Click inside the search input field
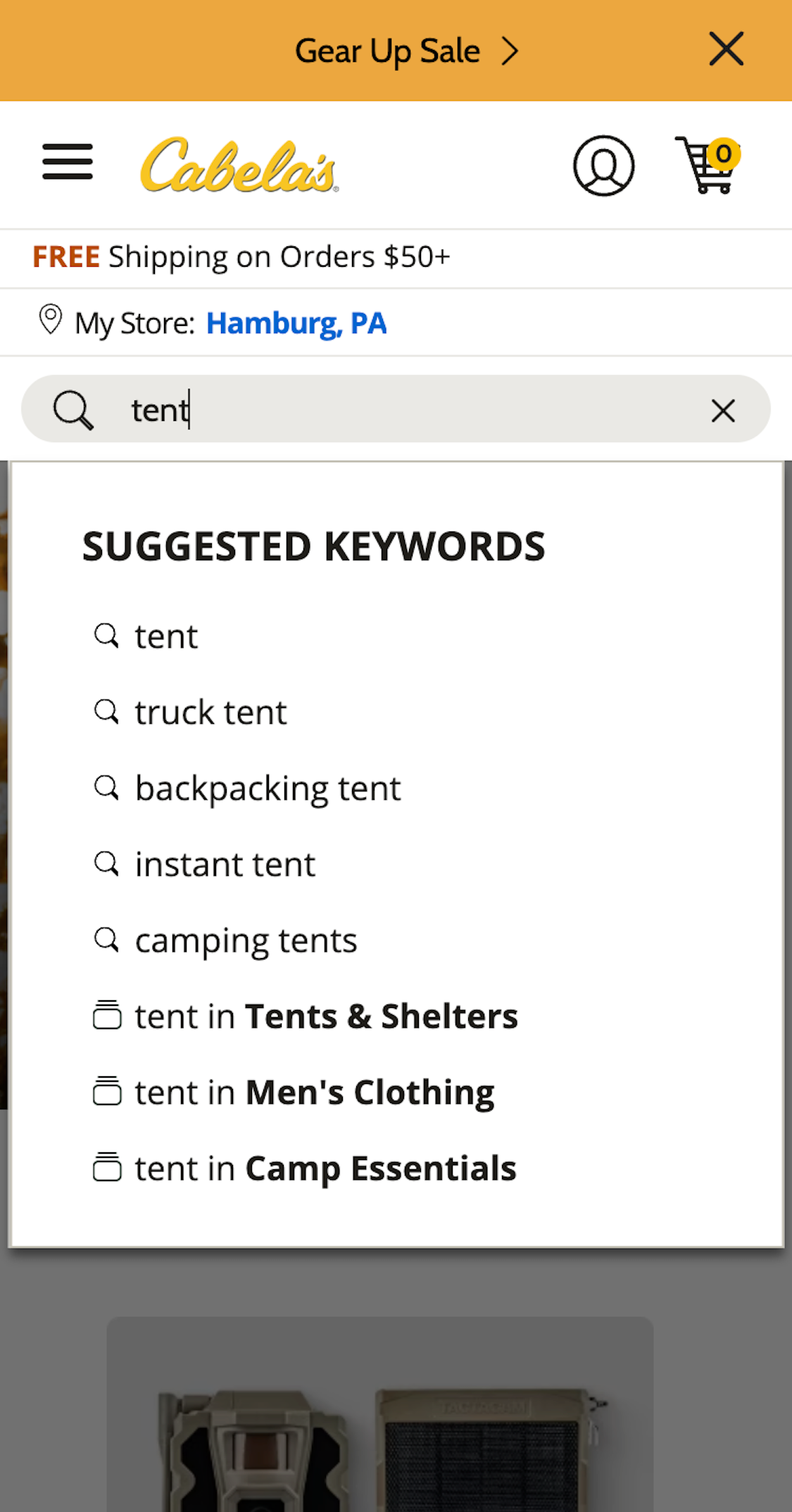 click(352, 409)
